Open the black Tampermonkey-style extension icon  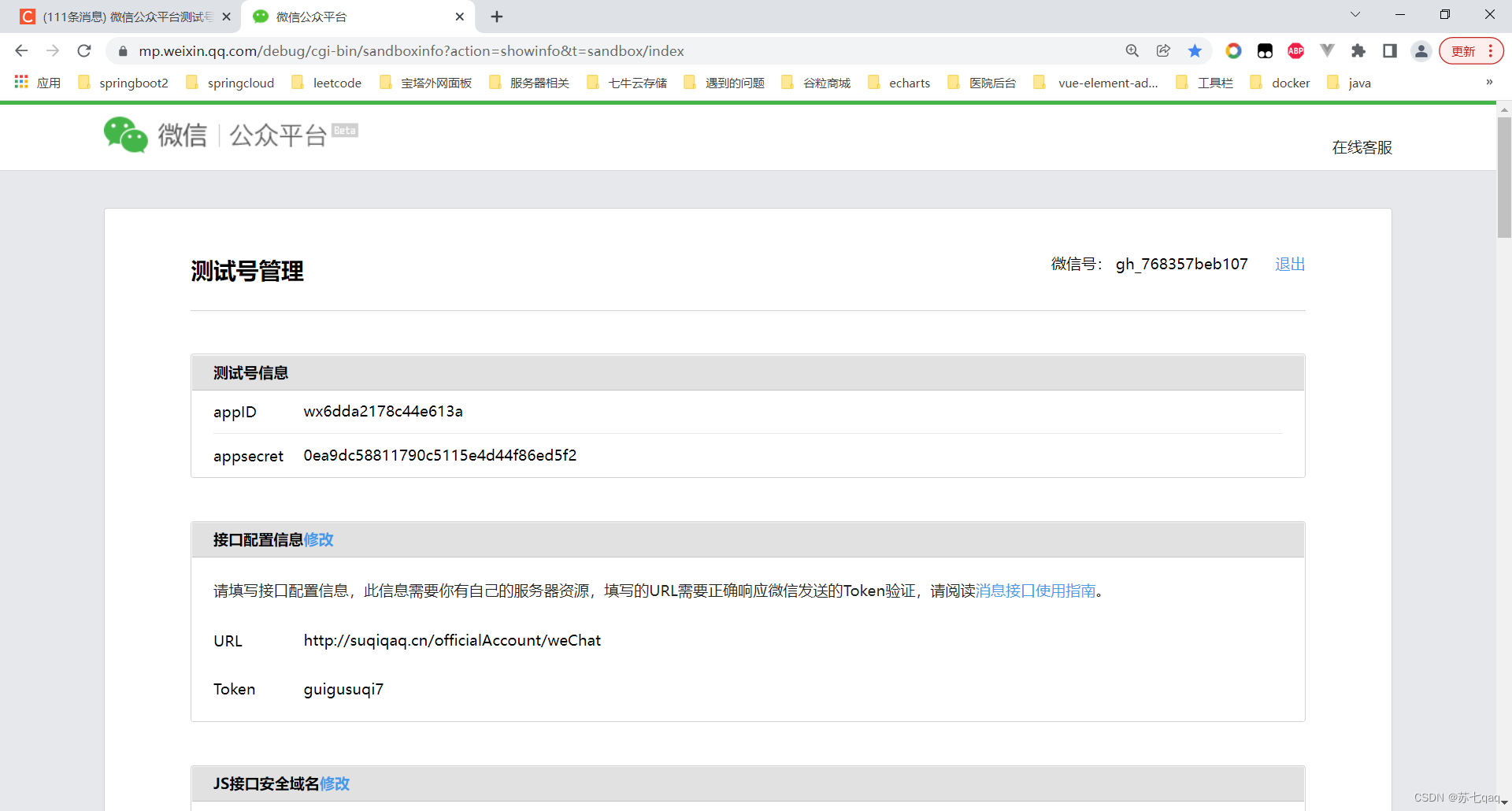tap(1265, 50)
